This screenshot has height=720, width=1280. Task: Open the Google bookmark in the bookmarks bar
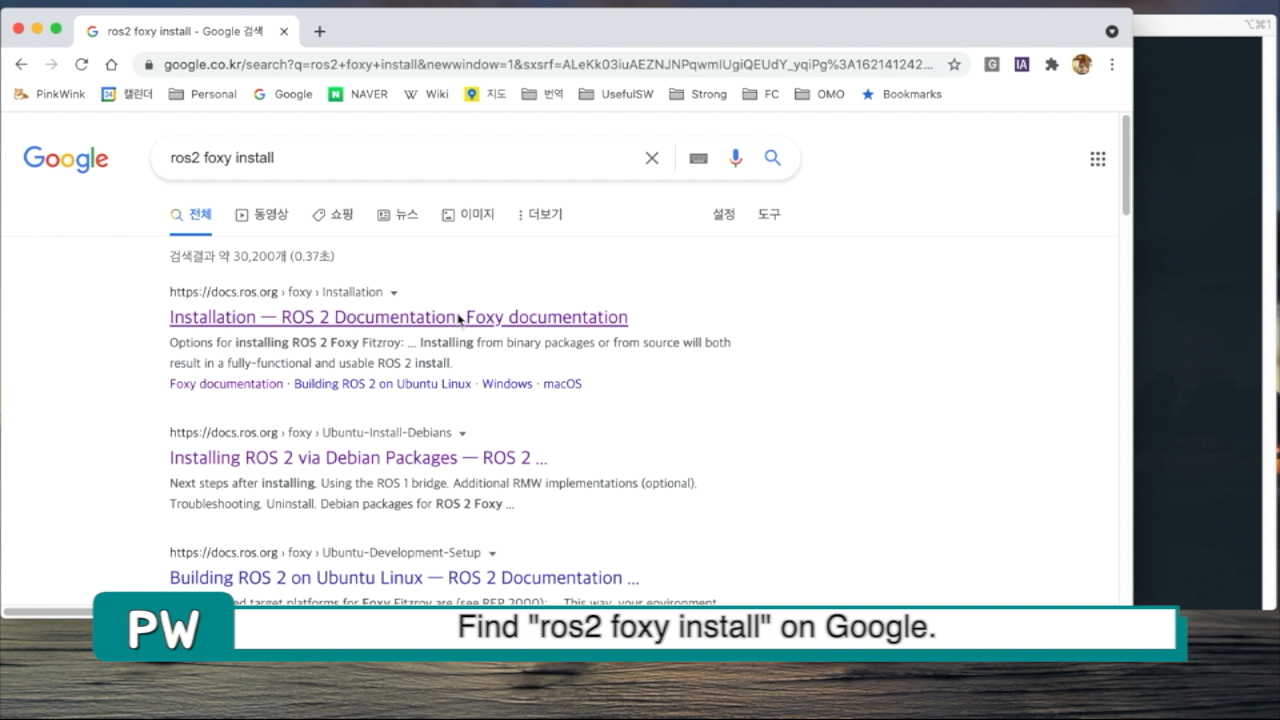pos(283,94)
